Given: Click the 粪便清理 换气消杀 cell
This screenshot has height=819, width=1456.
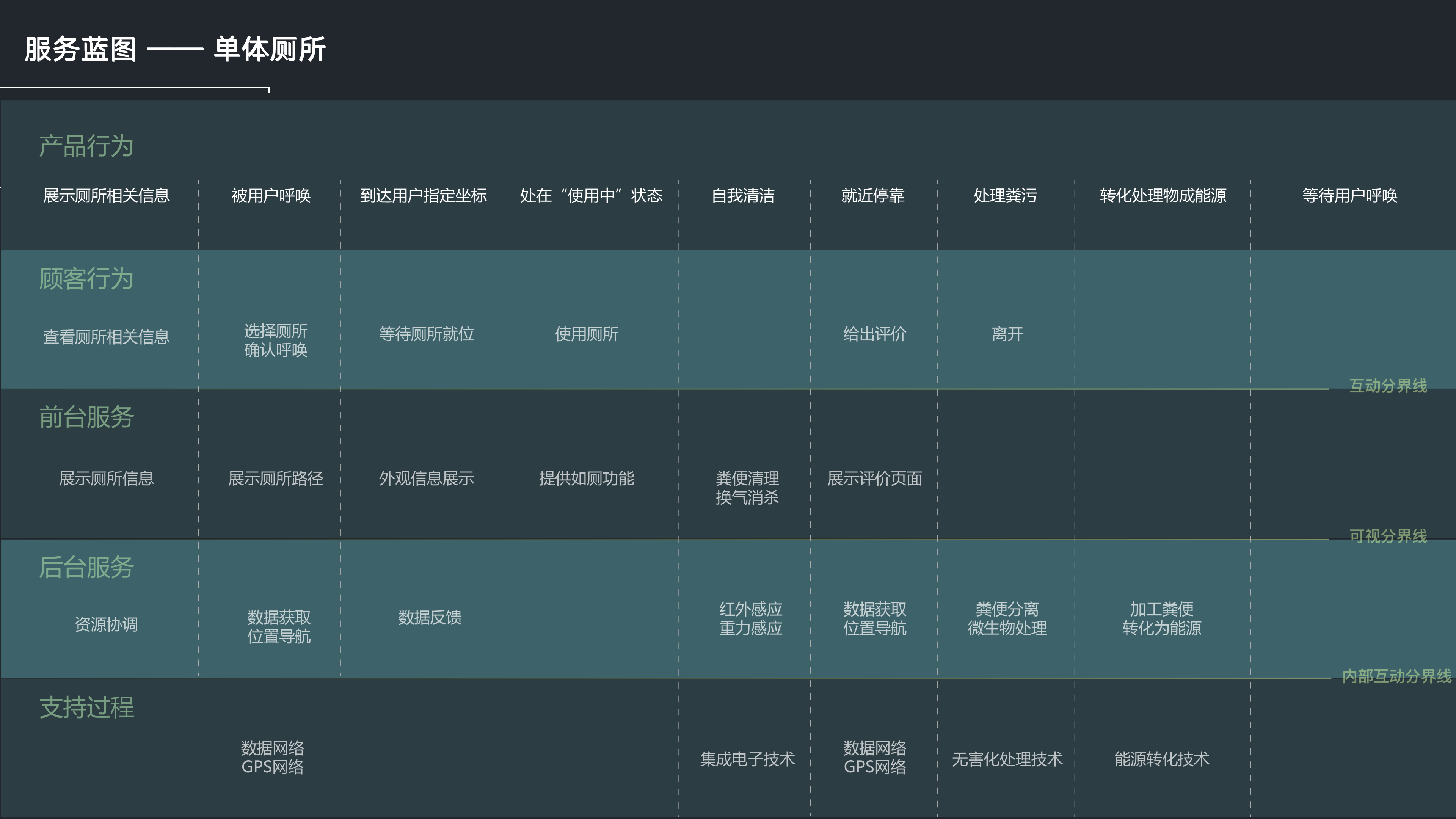Looking at the screenshot, I should [x=747, y=488].
